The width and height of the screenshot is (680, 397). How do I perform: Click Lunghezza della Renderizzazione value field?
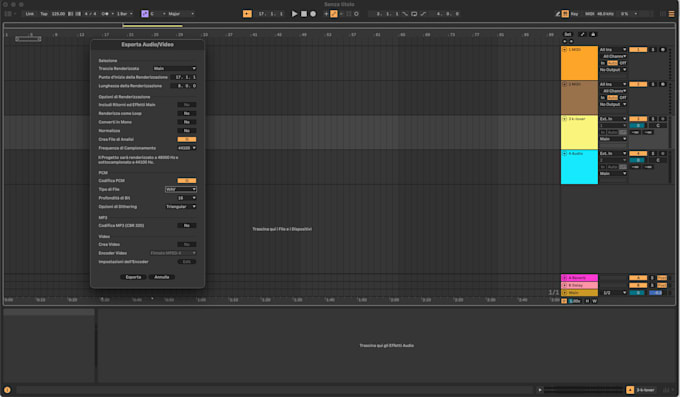(184, 86)
